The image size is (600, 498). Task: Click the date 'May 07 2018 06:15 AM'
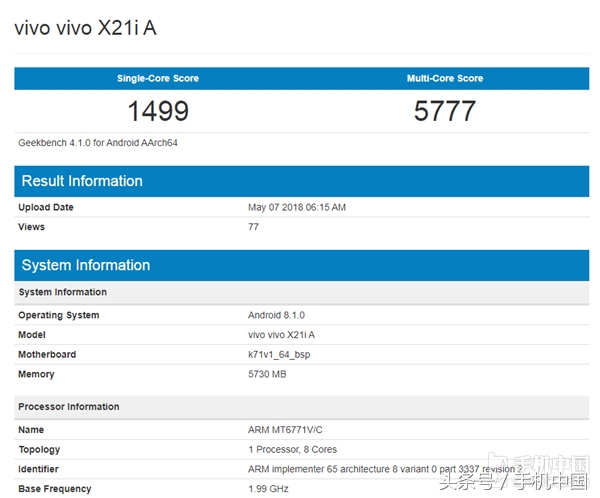297,207
